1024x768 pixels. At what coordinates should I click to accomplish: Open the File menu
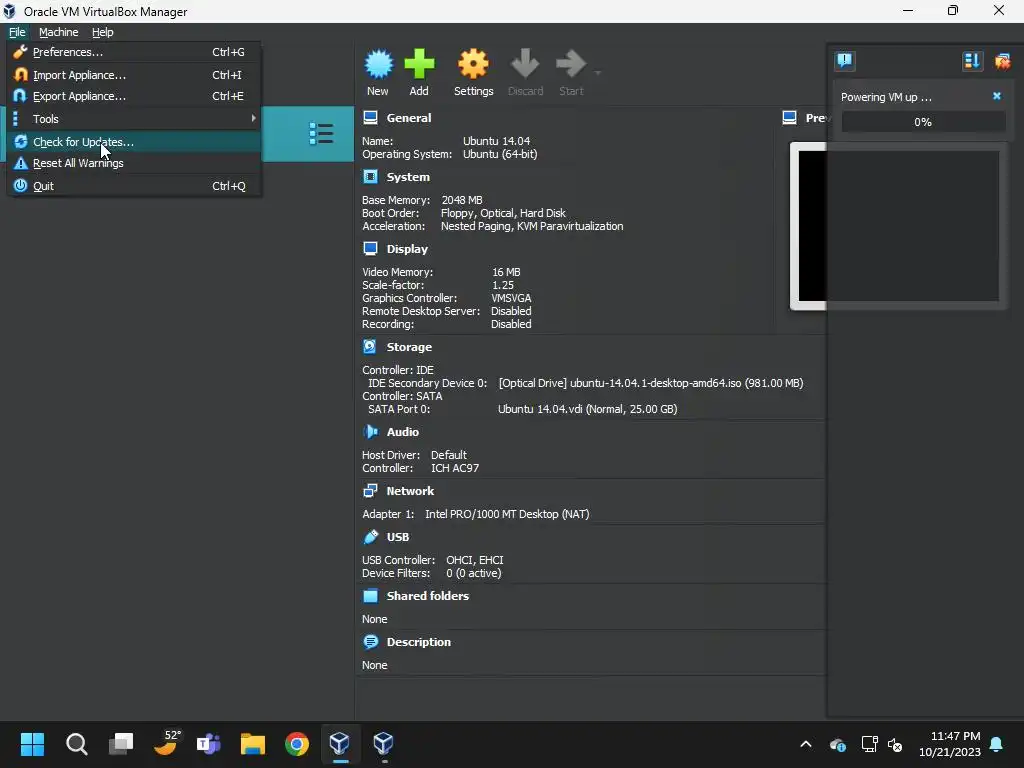pyautogui.click(x=17, y=32)
